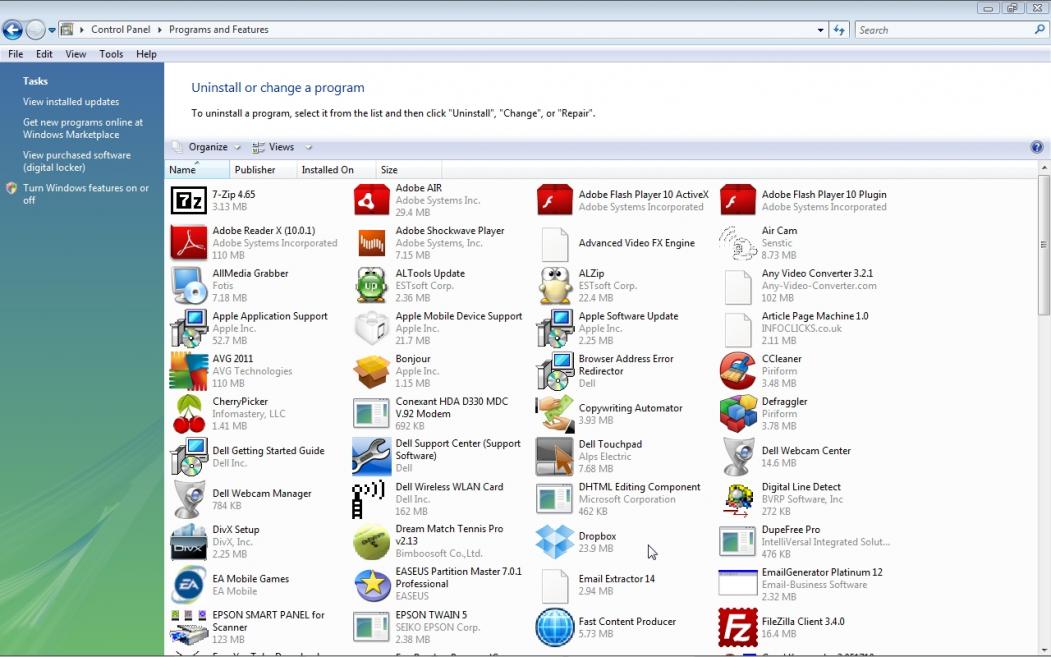1051x657 pixels.
Task: Click the refresh button beside address bar
Action: click(x=839, y=30)
